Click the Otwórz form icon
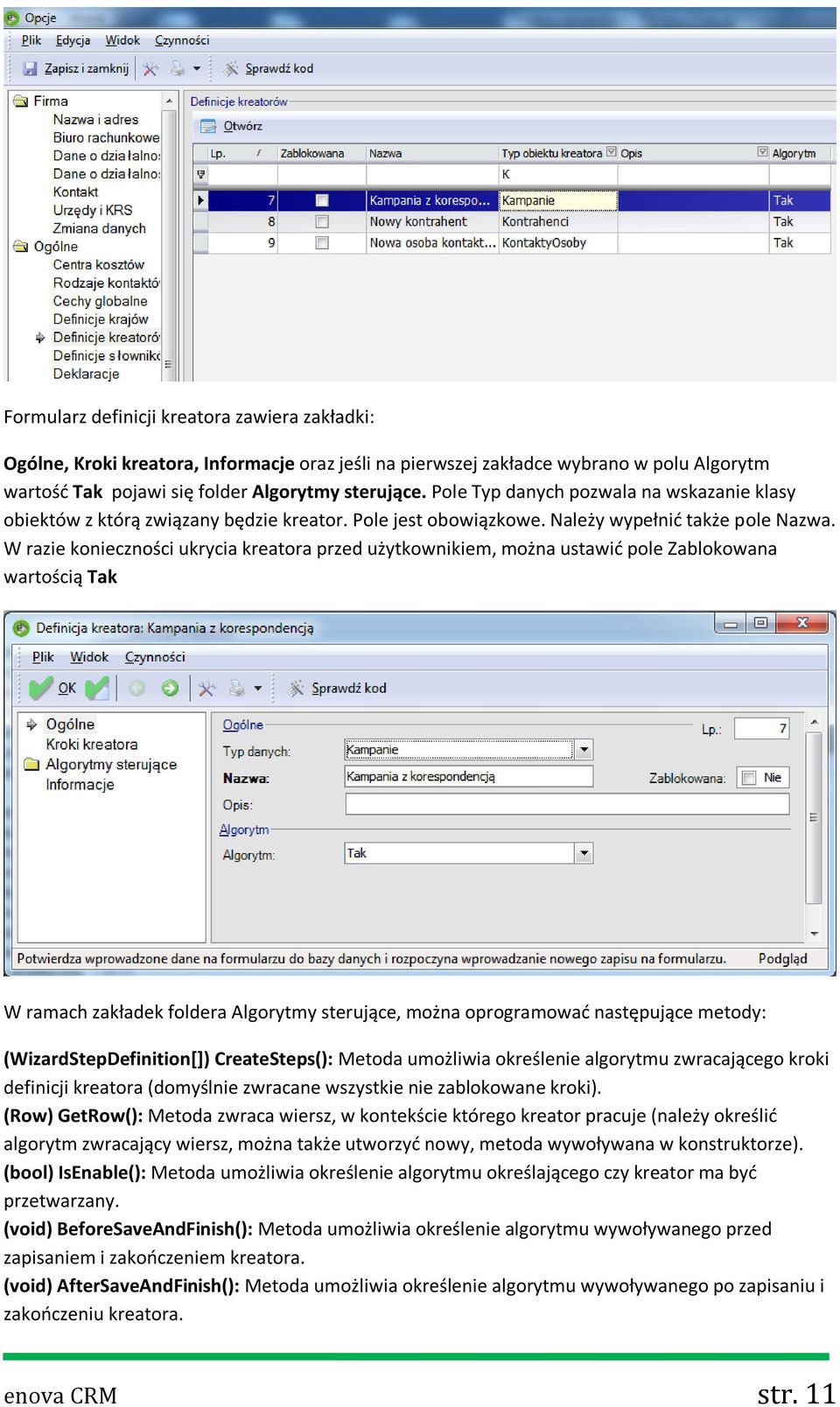The image size is (840, 1407). point(208,126)
